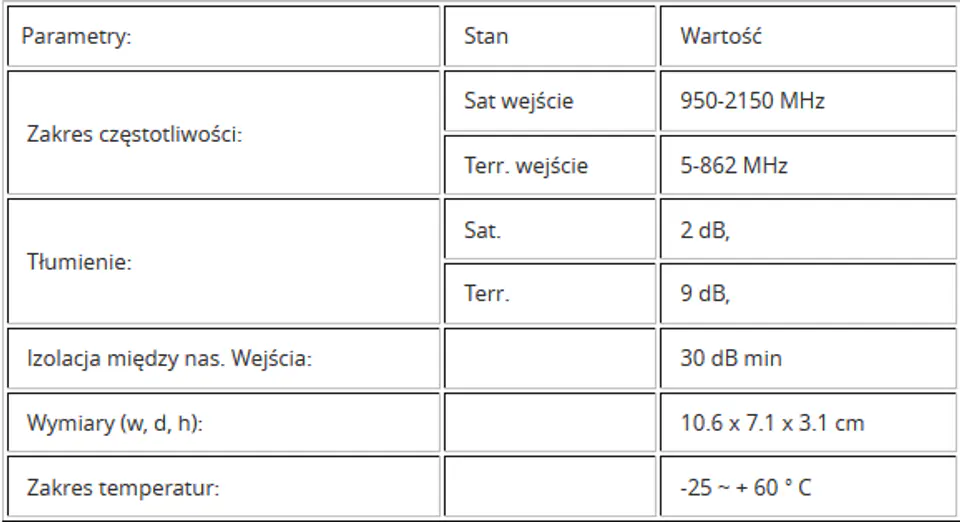960x522 pixels.
Task: Select the "5-862 MHz" value cell
Action: [734, 166]
